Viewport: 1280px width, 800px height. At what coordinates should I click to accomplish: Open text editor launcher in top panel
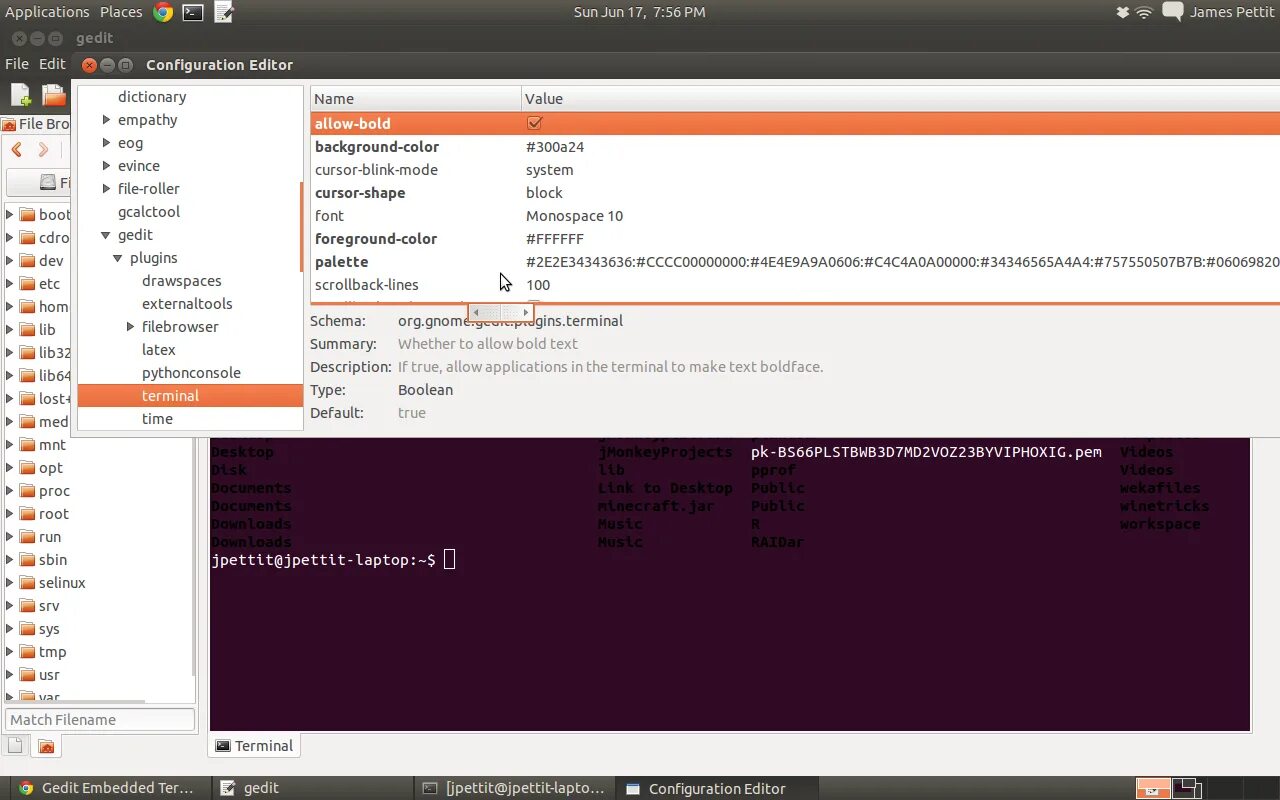[224, 12]
